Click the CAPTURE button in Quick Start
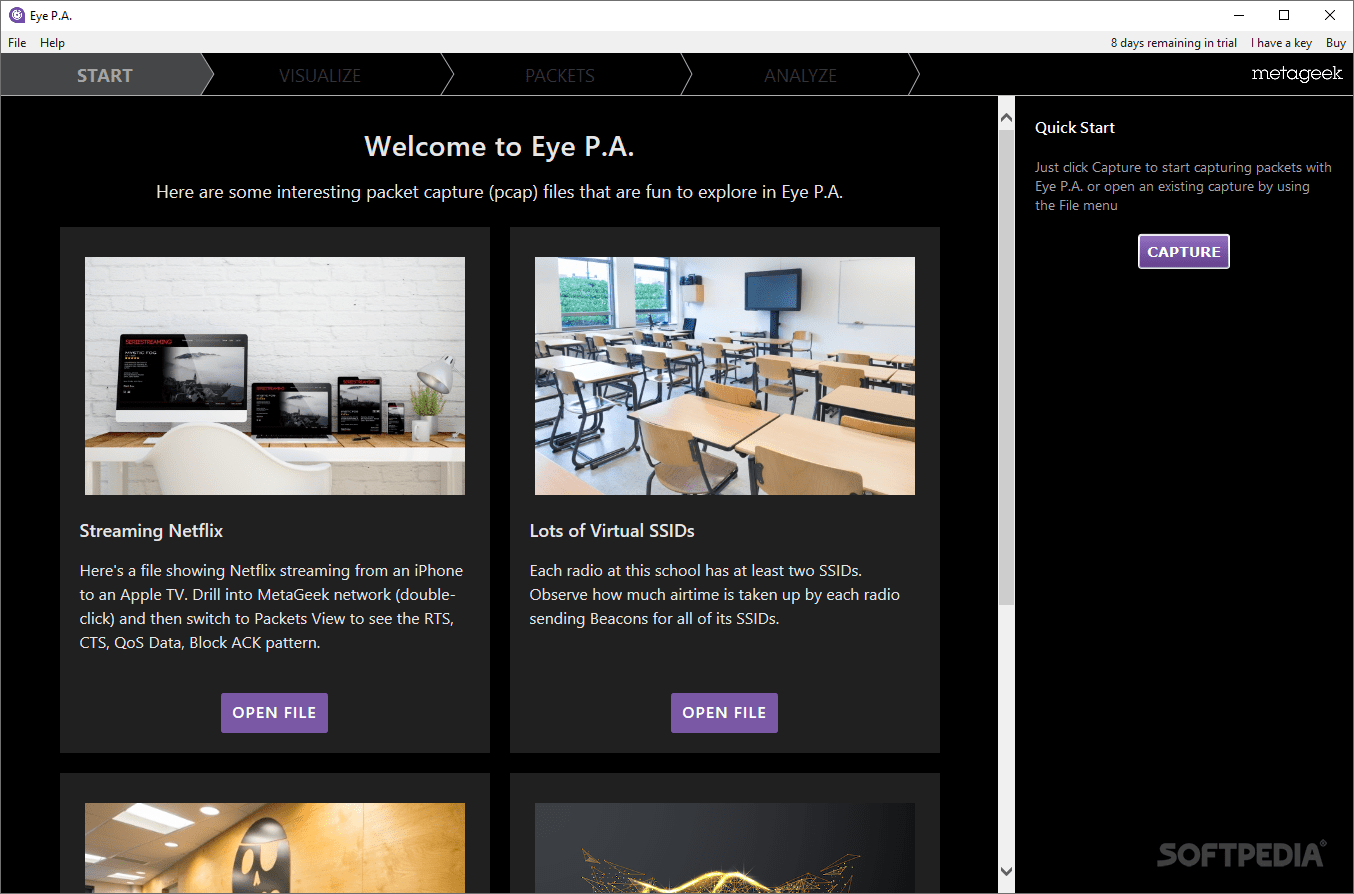 pyautogui.click(x=1184, y=252)
